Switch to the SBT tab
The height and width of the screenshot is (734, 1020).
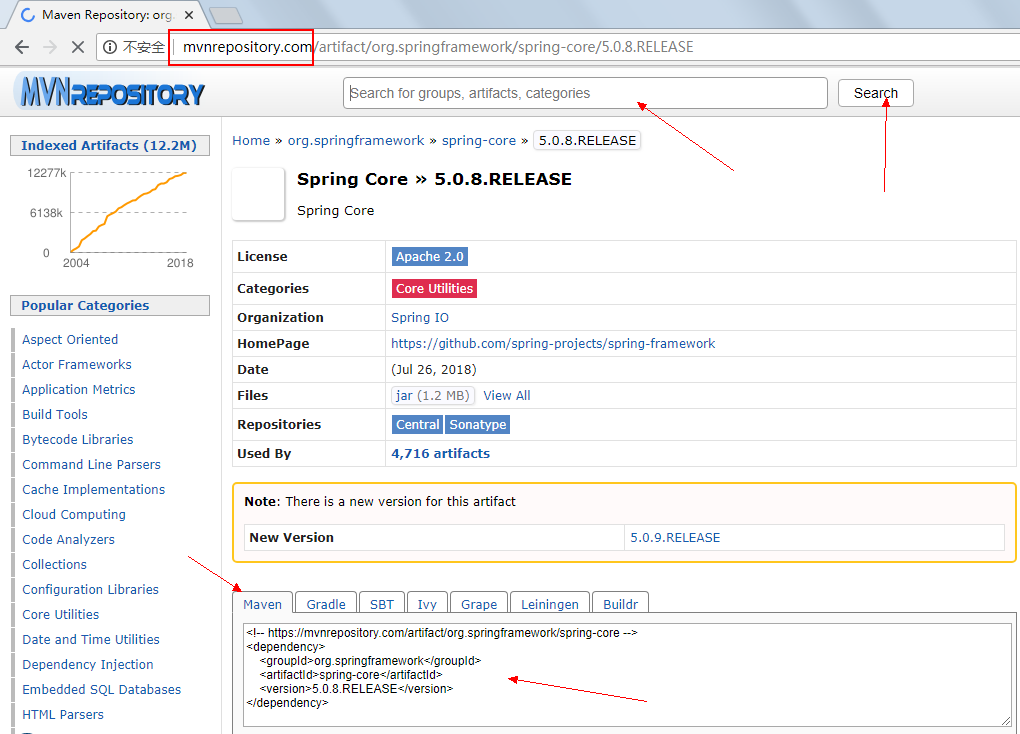pyautogui.click(x=382, y=604)
